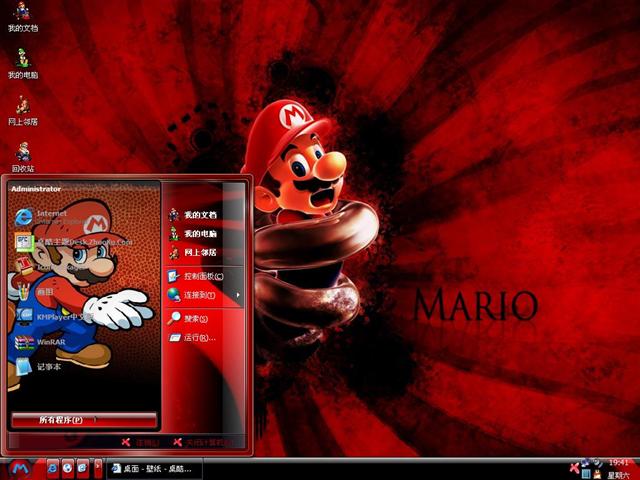Click the Mario M start button
The width and height of the screenshot is (640, 480).
point(20,469)
